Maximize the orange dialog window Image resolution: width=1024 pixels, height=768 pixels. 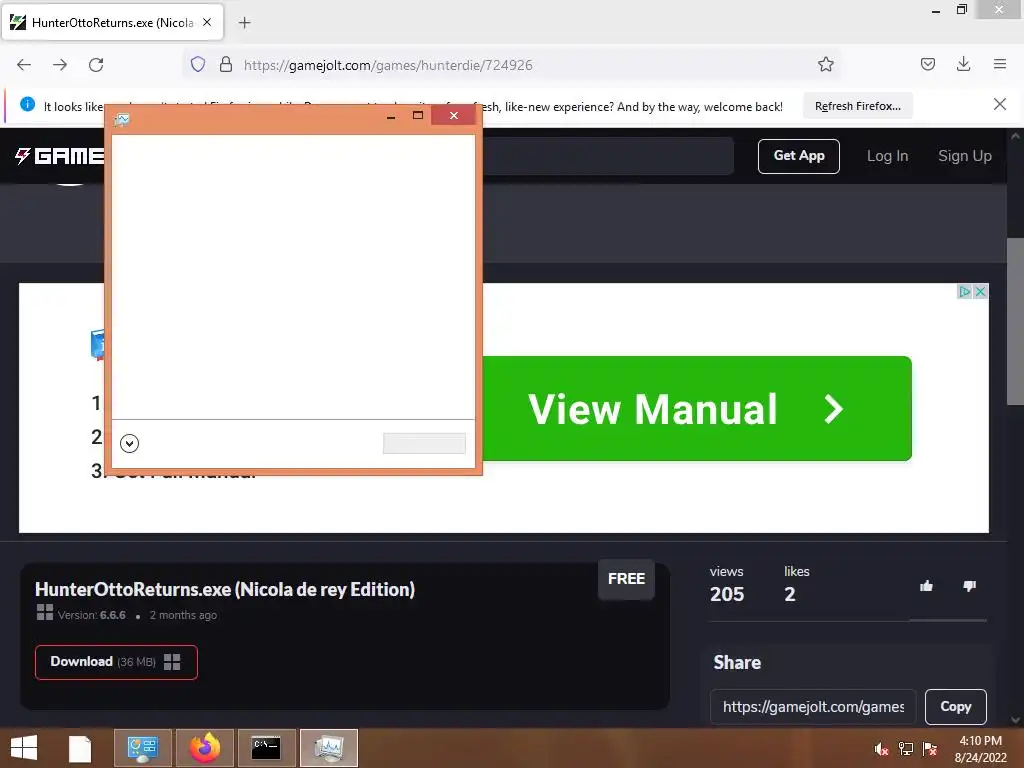[x=418, y=116]
